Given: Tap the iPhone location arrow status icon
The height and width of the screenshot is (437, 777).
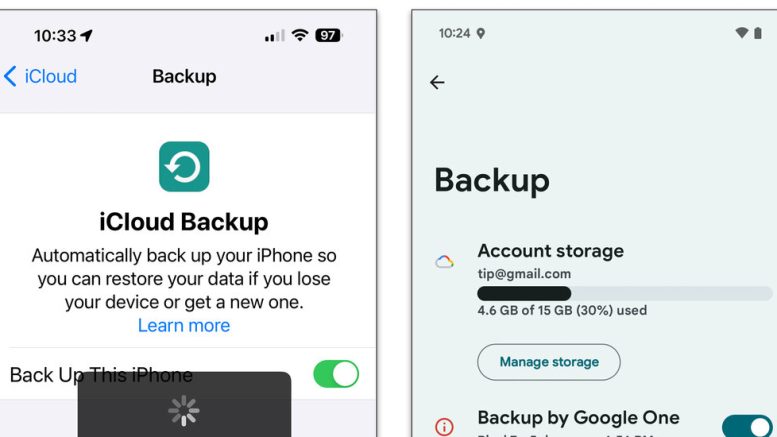Looking at the screenshot, I should point(86,35).
